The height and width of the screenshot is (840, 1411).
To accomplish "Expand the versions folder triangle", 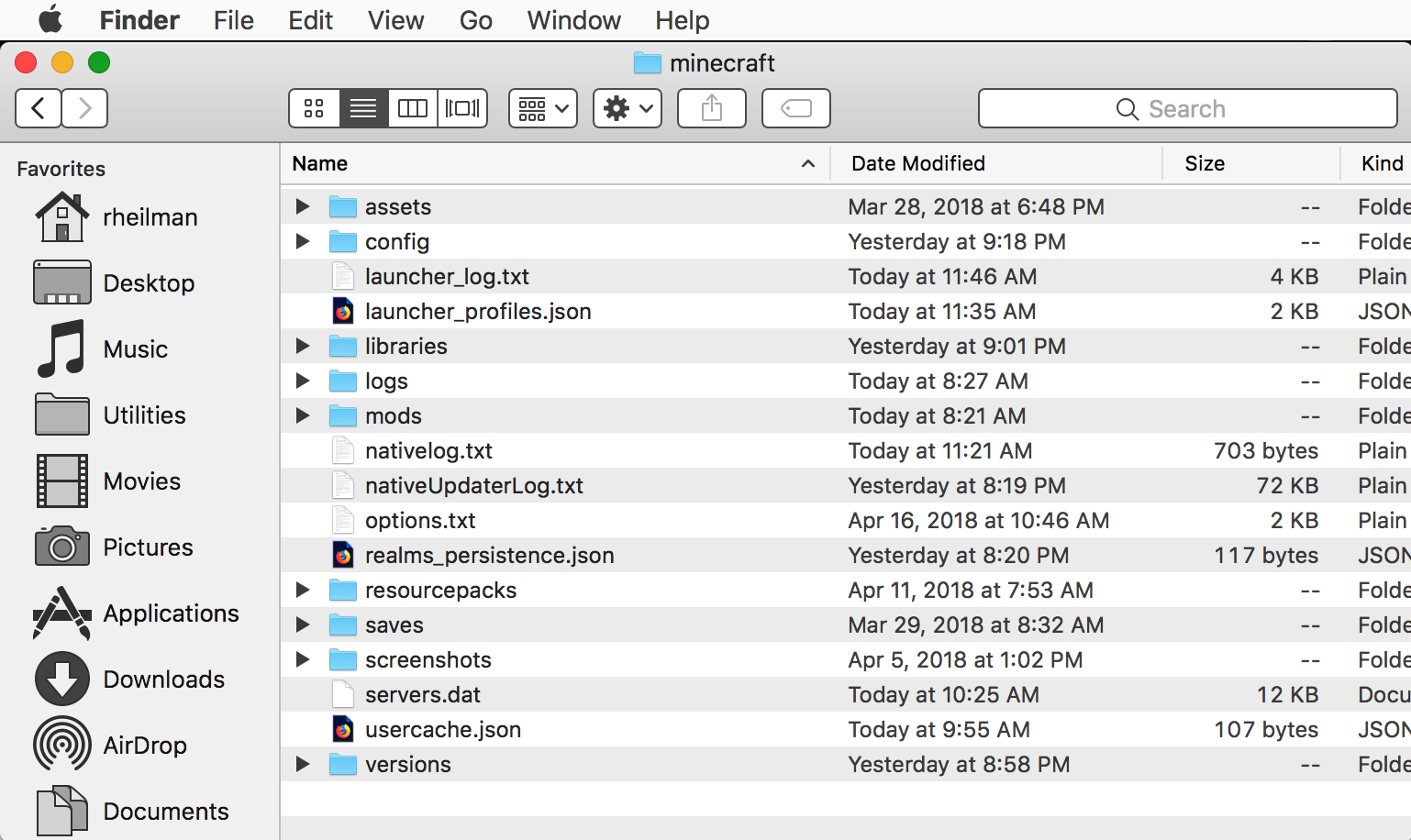I will pyautogui.click(x=303, y=764).
